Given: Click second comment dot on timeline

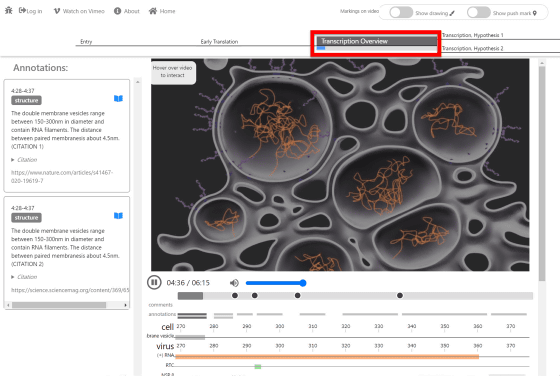Looking at the screenshot, I should (x=255, y=295).
